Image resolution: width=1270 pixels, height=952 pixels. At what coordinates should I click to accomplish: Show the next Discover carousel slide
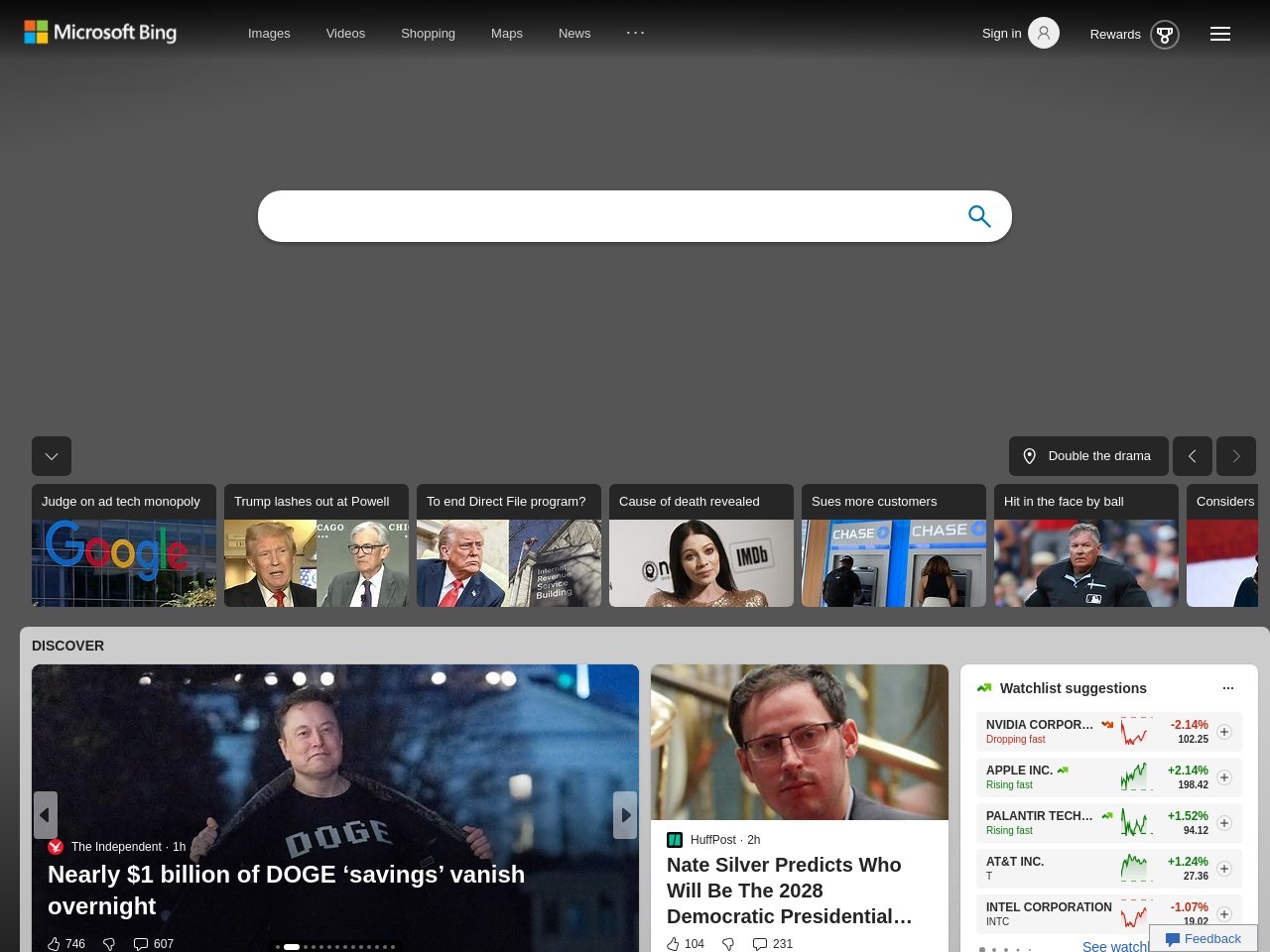click(625, 815)
